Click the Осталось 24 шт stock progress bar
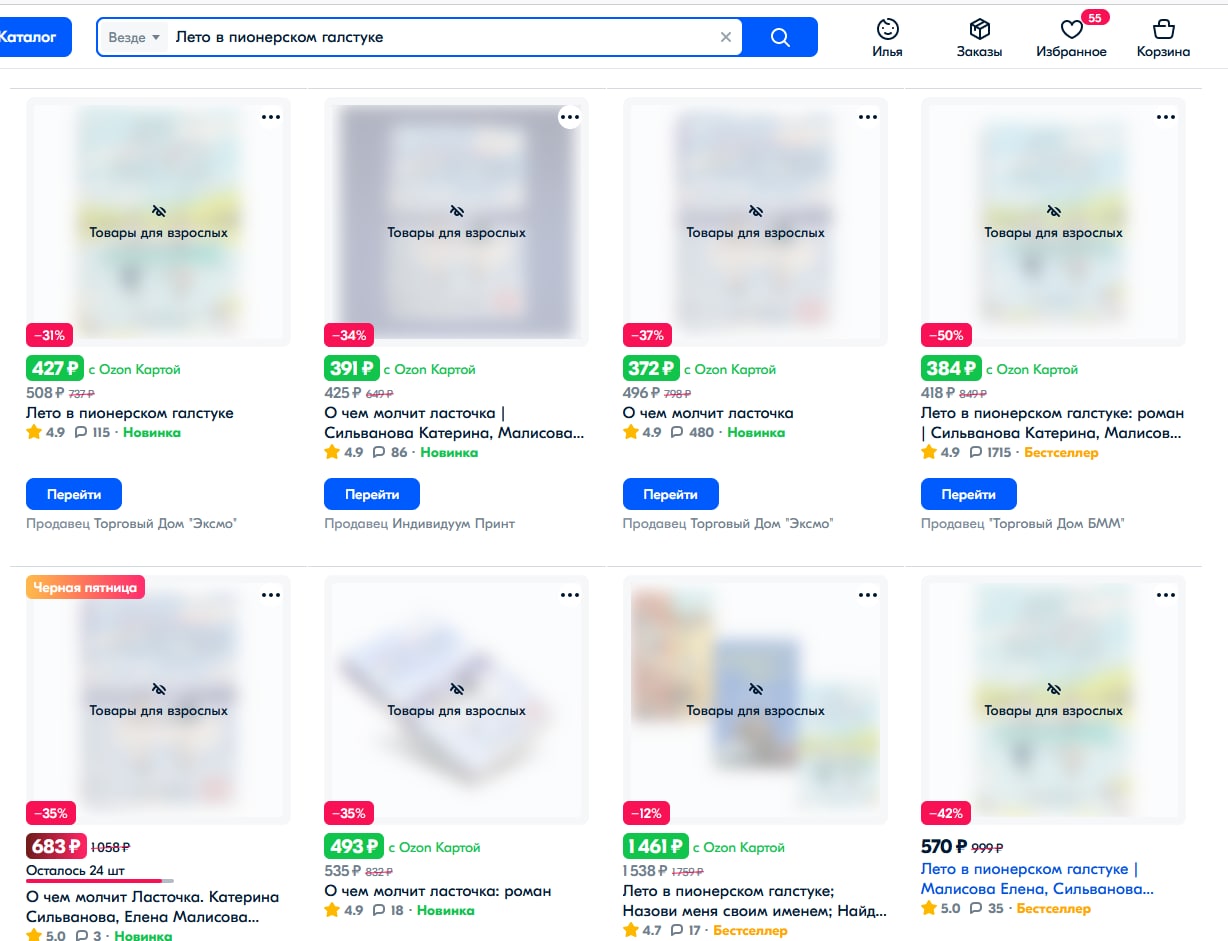 tap(100, 881)
